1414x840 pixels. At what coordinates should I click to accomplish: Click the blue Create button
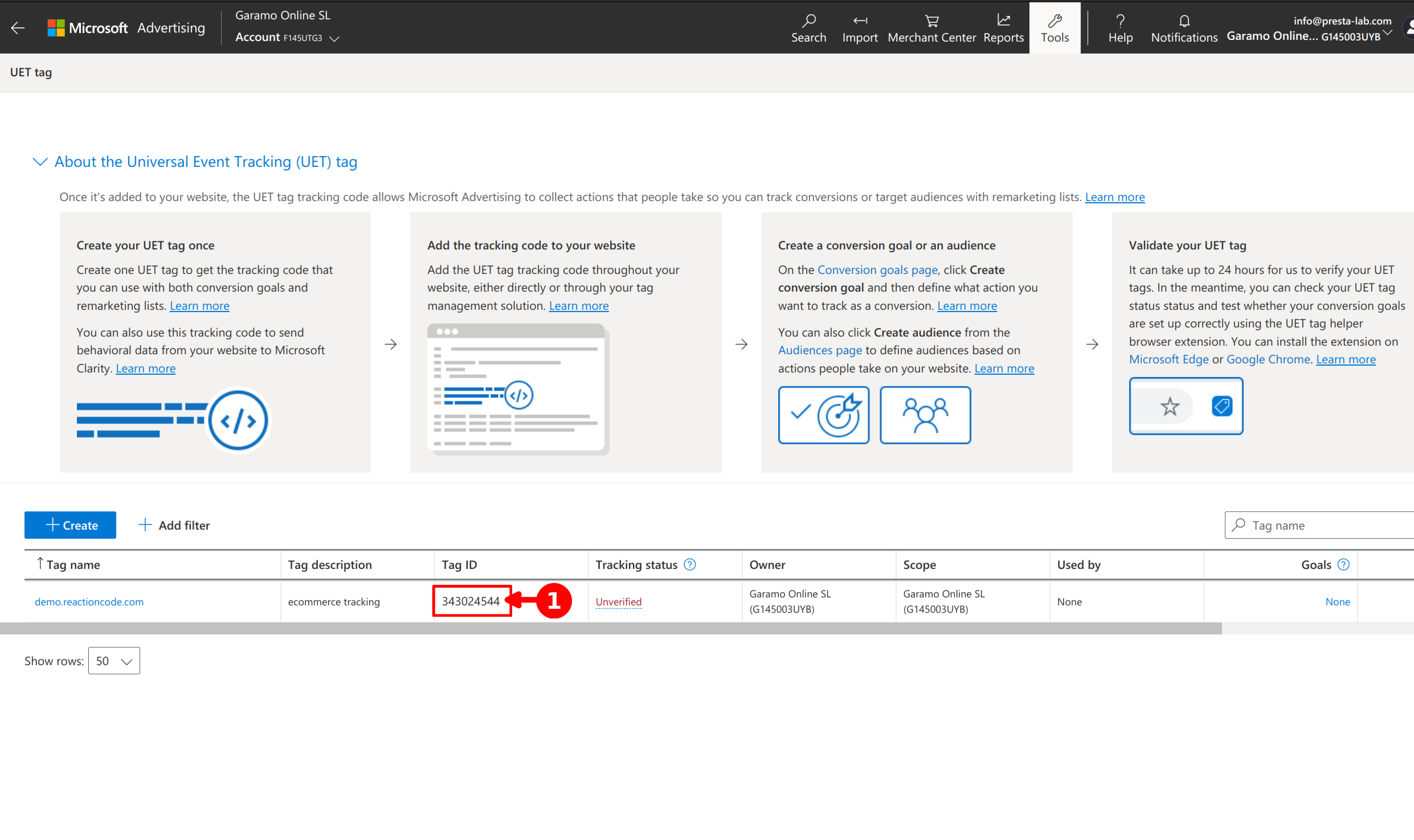point(70,525)
